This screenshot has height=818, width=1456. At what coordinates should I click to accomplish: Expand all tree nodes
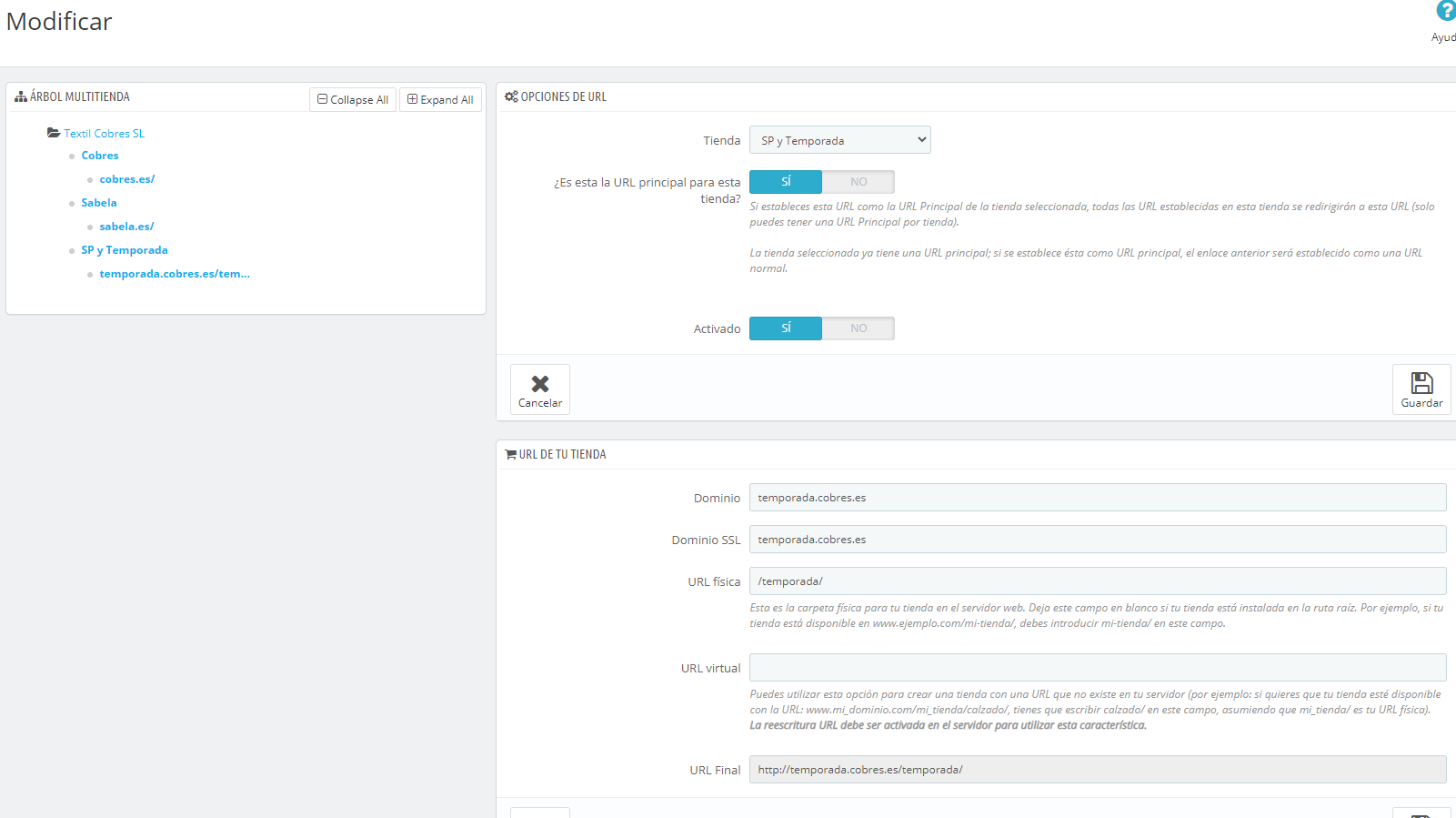coord(440,99)
